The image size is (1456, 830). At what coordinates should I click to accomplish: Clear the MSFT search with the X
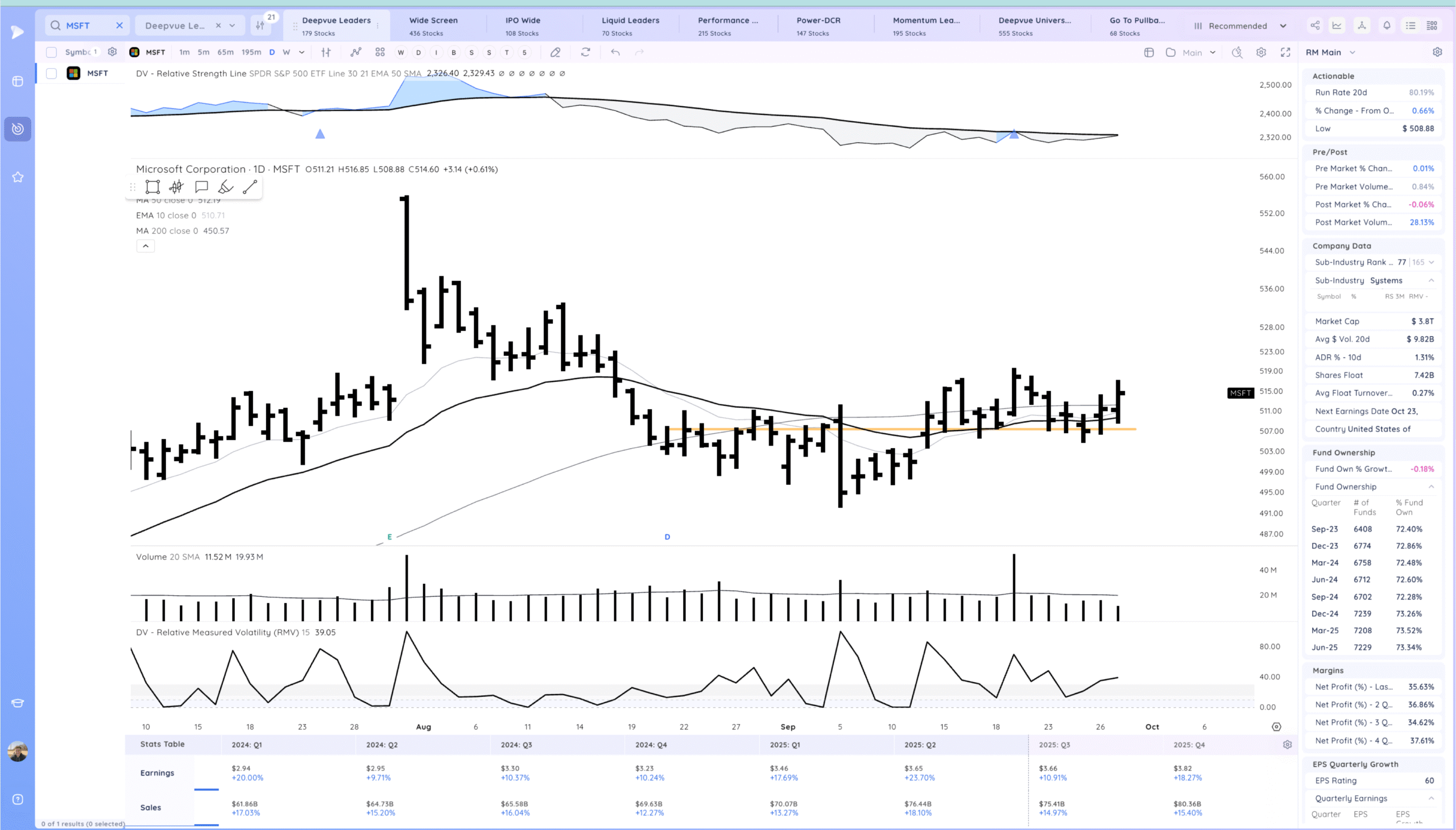click(x=119, y=25)
